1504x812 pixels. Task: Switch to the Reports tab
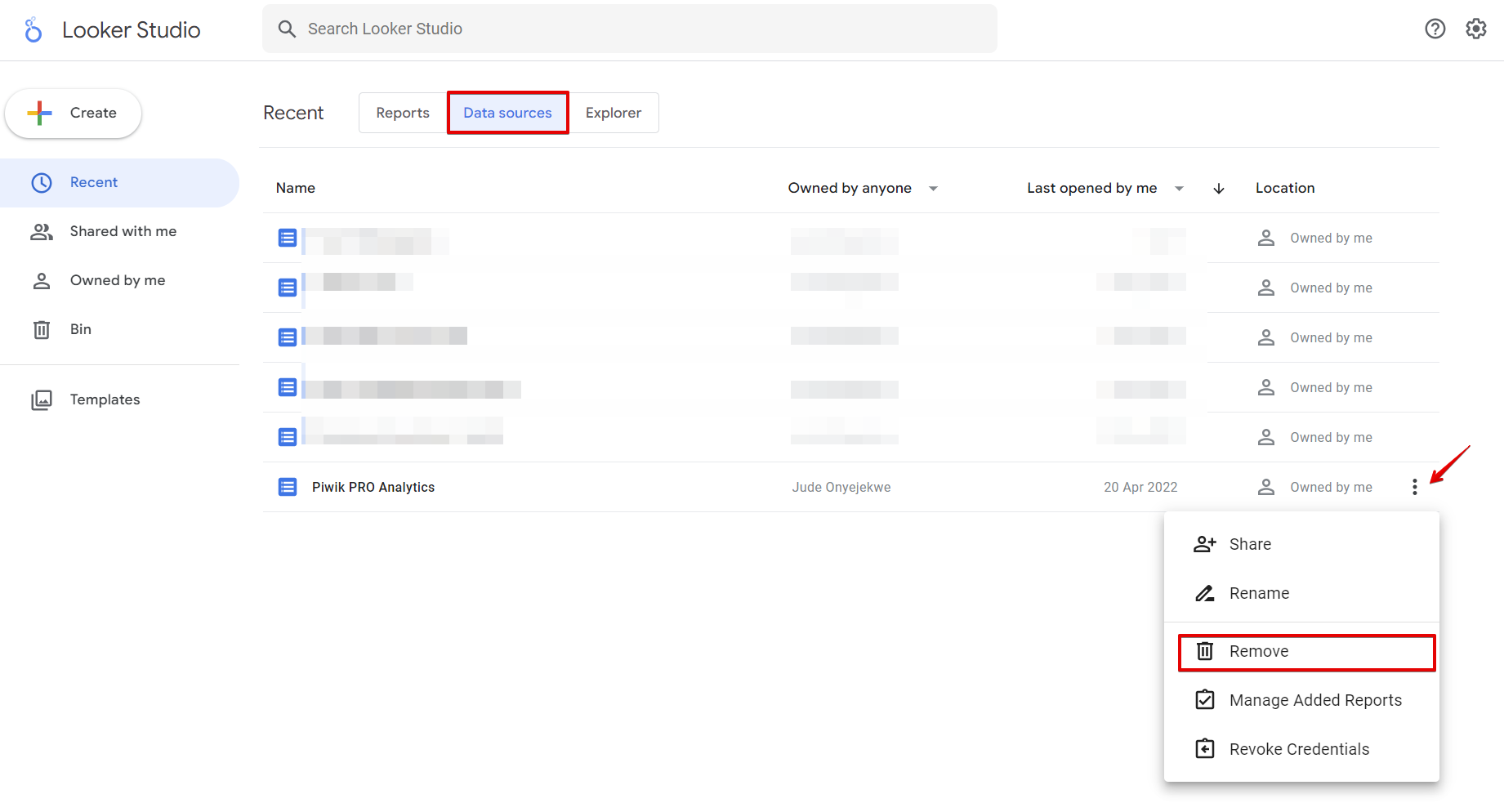403,113
